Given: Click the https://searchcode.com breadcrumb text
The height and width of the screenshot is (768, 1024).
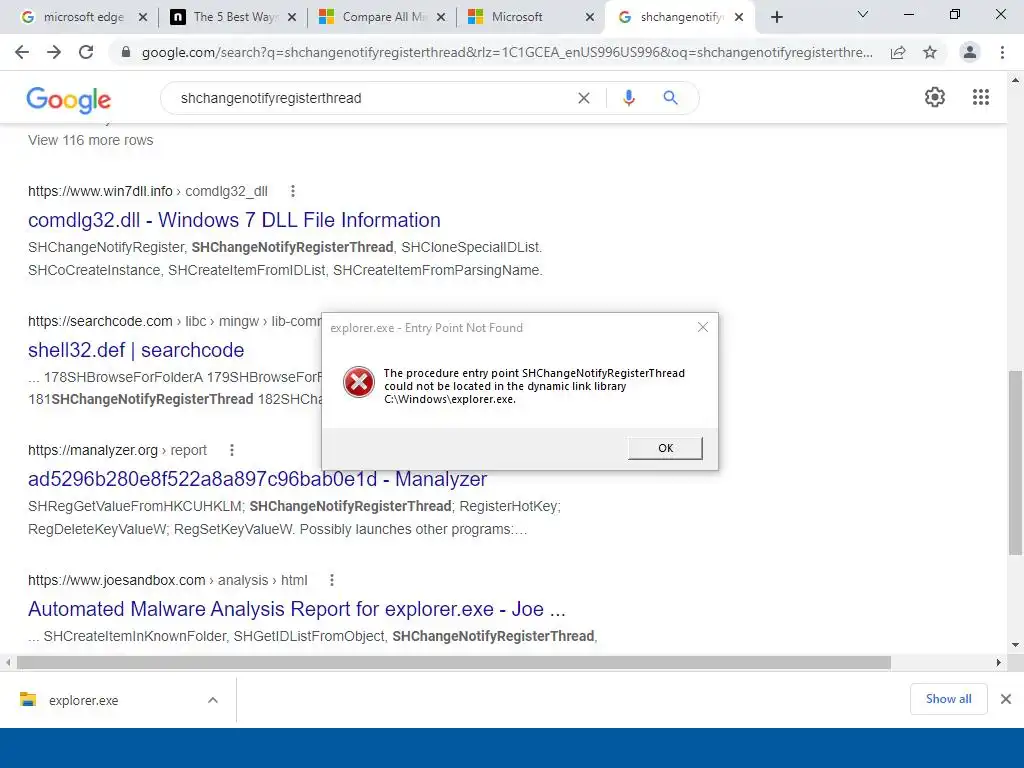Looking at the screenshot, I should [100, 321].
